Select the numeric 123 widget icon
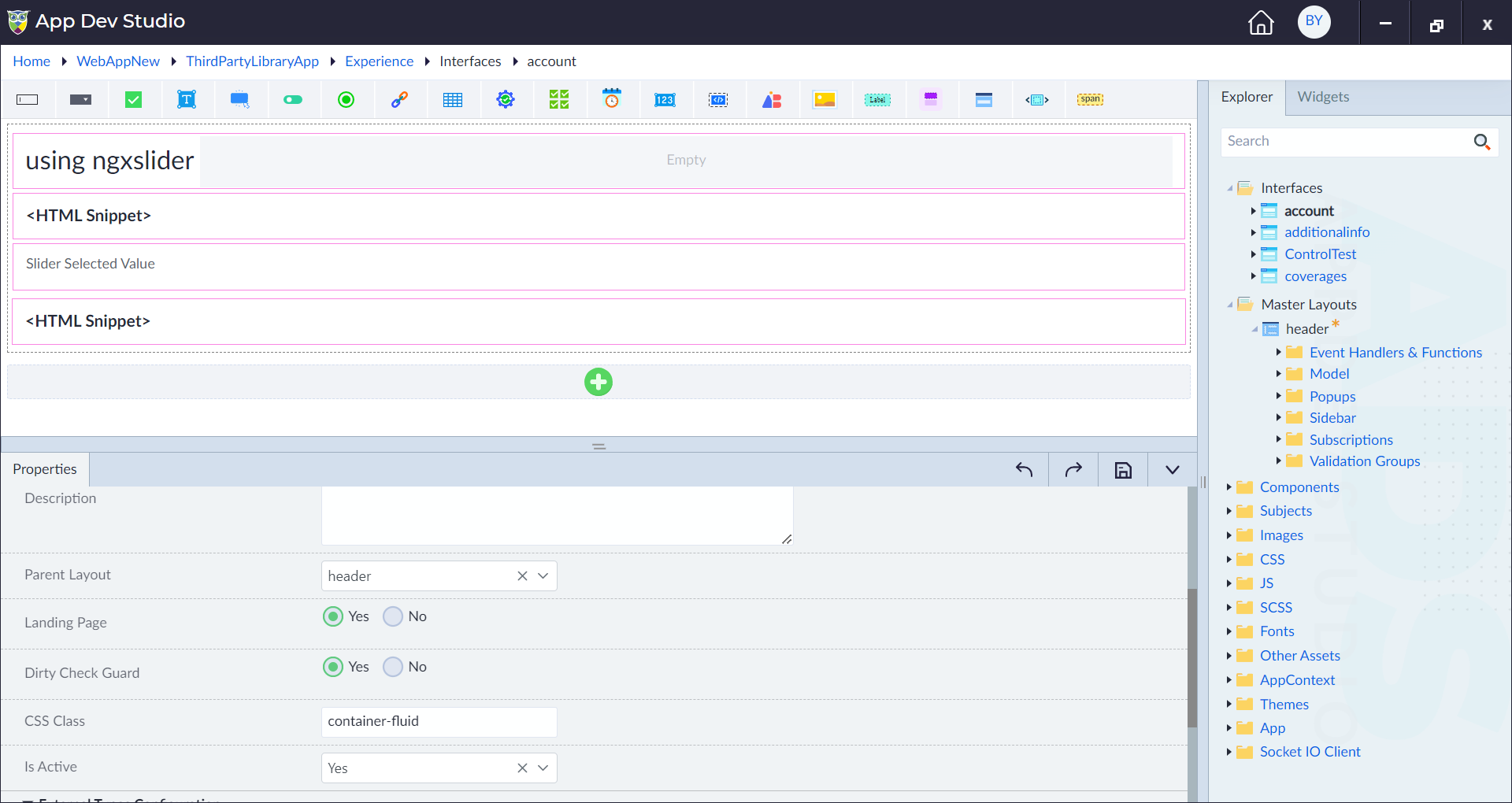 pyautogui.click(x=665, y=100)
